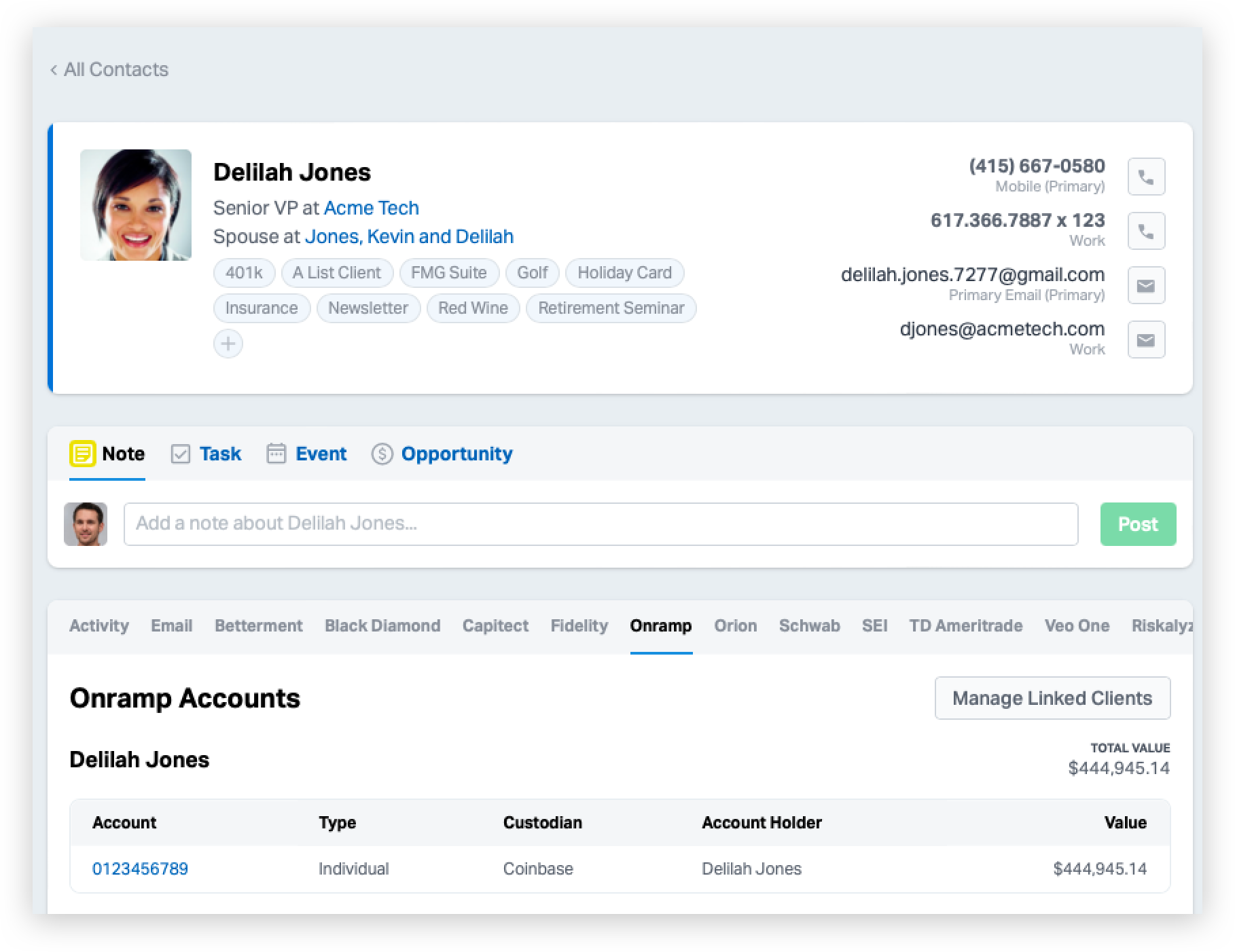This screenshot has width=1235, height=952.
Task: Click the $444,945.14 value in account row
Action: click(1100, 868)
